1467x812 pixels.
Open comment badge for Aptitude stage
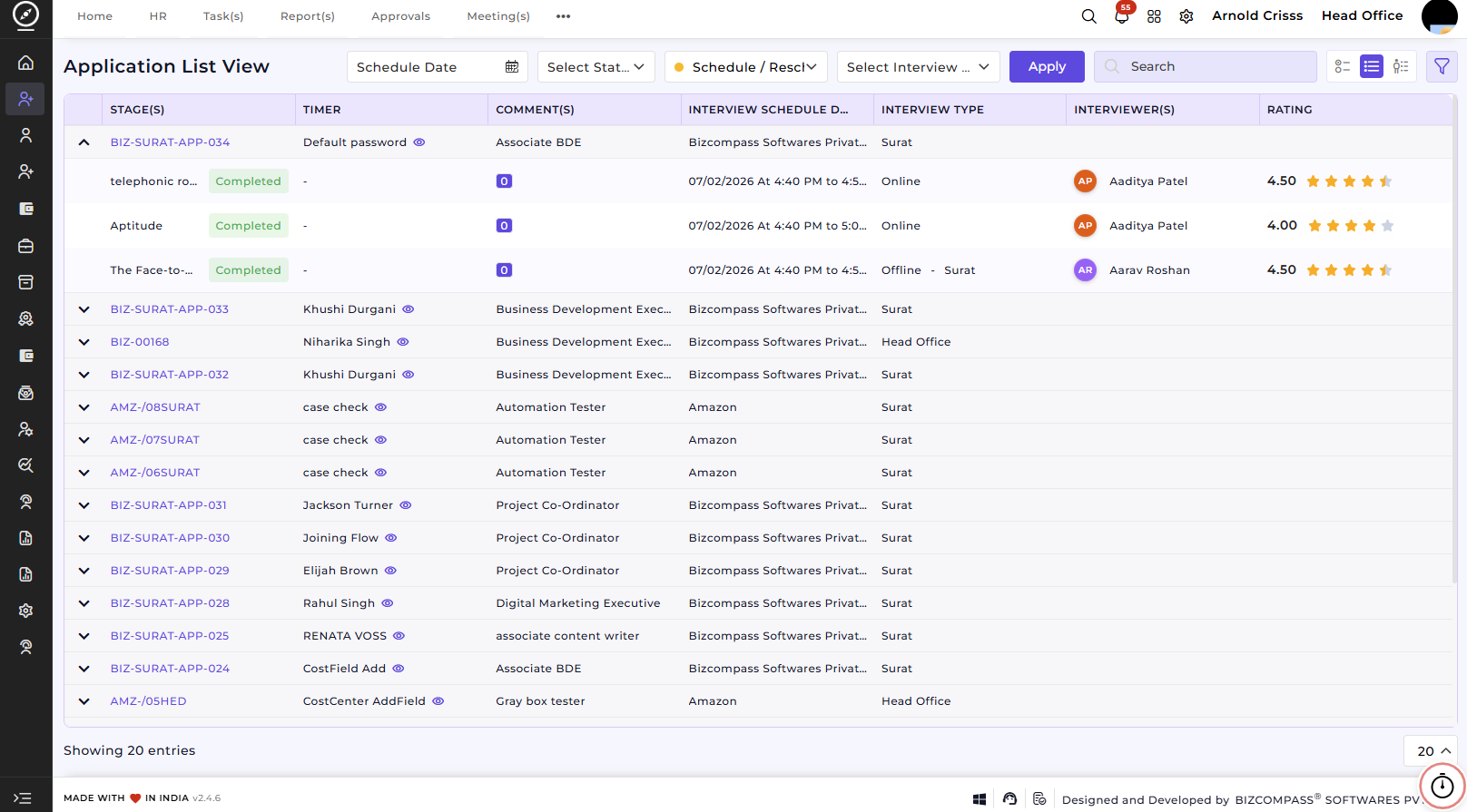(504, 226)
